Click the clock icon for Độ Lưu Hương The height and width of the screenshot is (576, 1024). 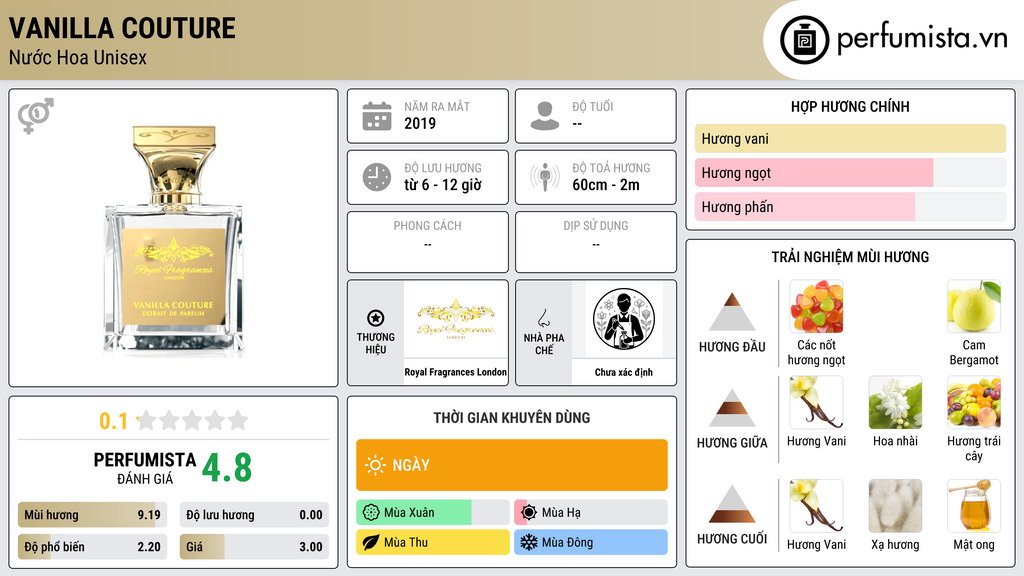pos(377,177)
